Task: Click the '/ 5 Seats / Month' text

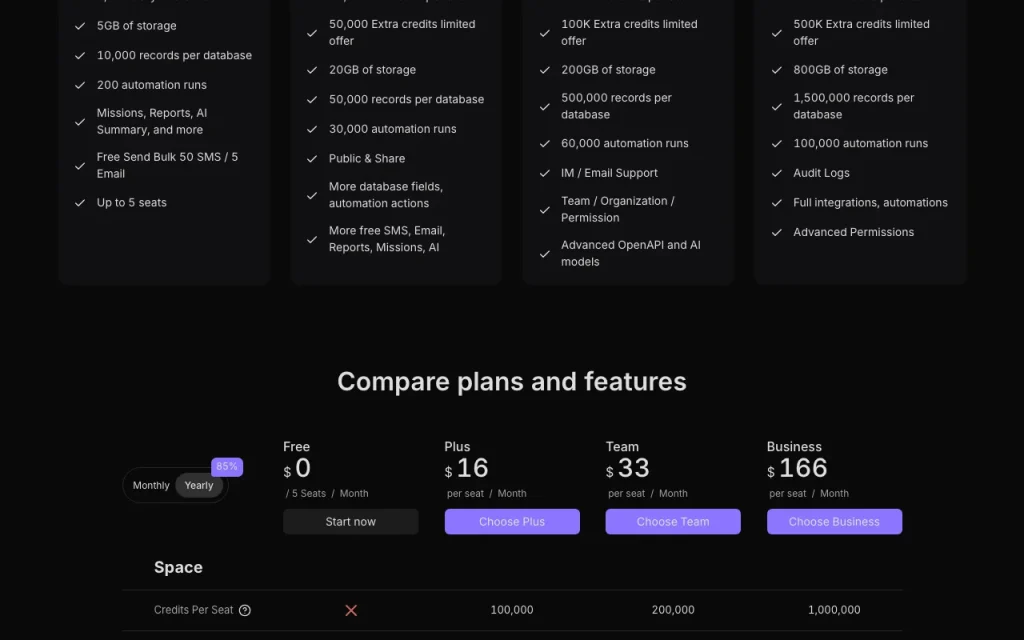Action: tap(327, 494)
